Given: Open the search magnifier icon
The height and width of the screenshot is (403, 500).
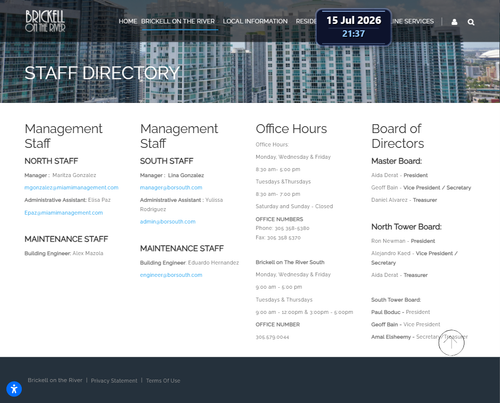Looking at the screenshot, I should click(x=471, y=22).
